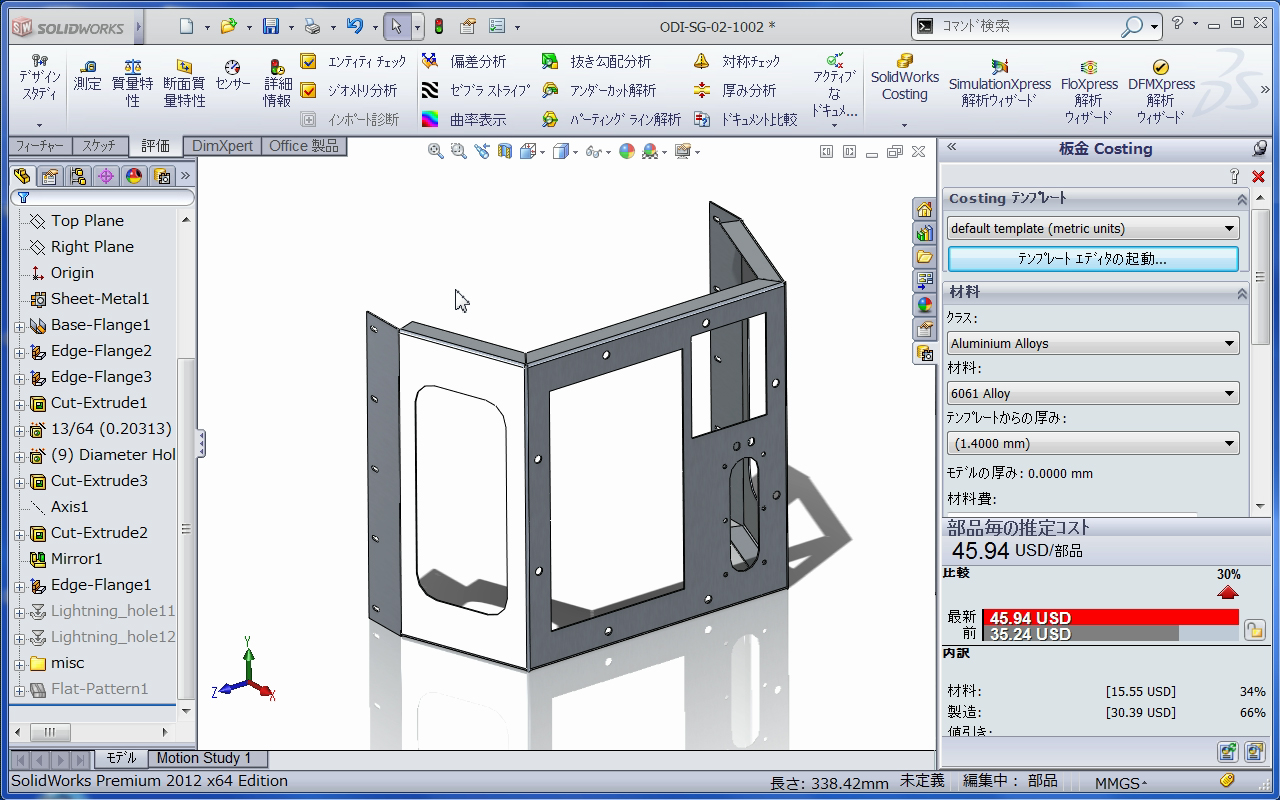Screen dimensions: 1280x800
Task: Launch SolidWorks Costing tool
Action: pos(904,78)
